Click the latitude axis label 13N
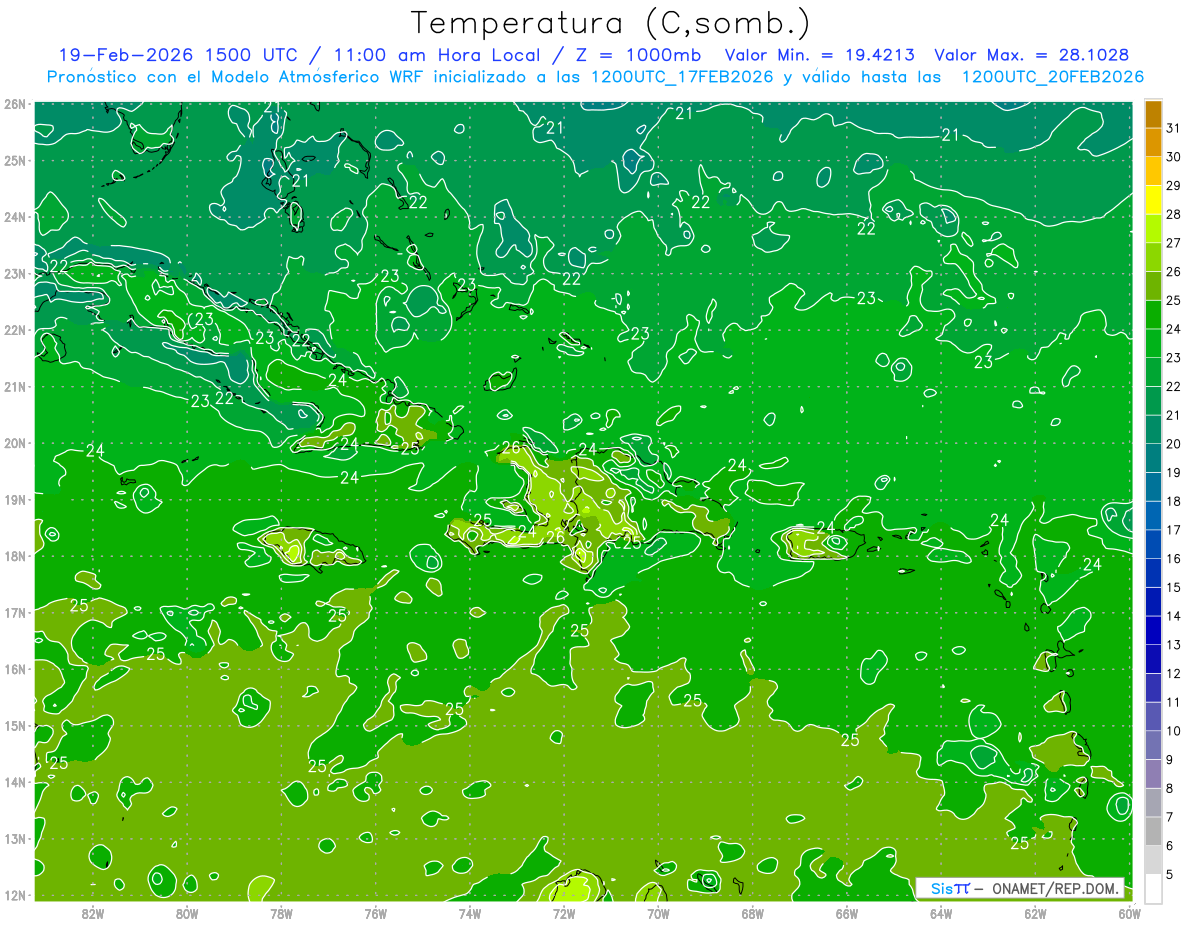The image size is (1200, 927). [15, 838]
